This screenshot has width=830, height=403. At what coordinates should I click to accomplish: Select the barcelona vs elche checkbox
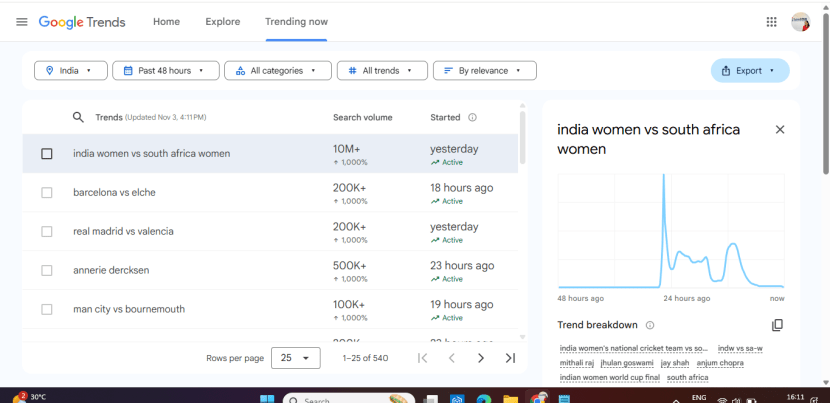tap(47, 193)
